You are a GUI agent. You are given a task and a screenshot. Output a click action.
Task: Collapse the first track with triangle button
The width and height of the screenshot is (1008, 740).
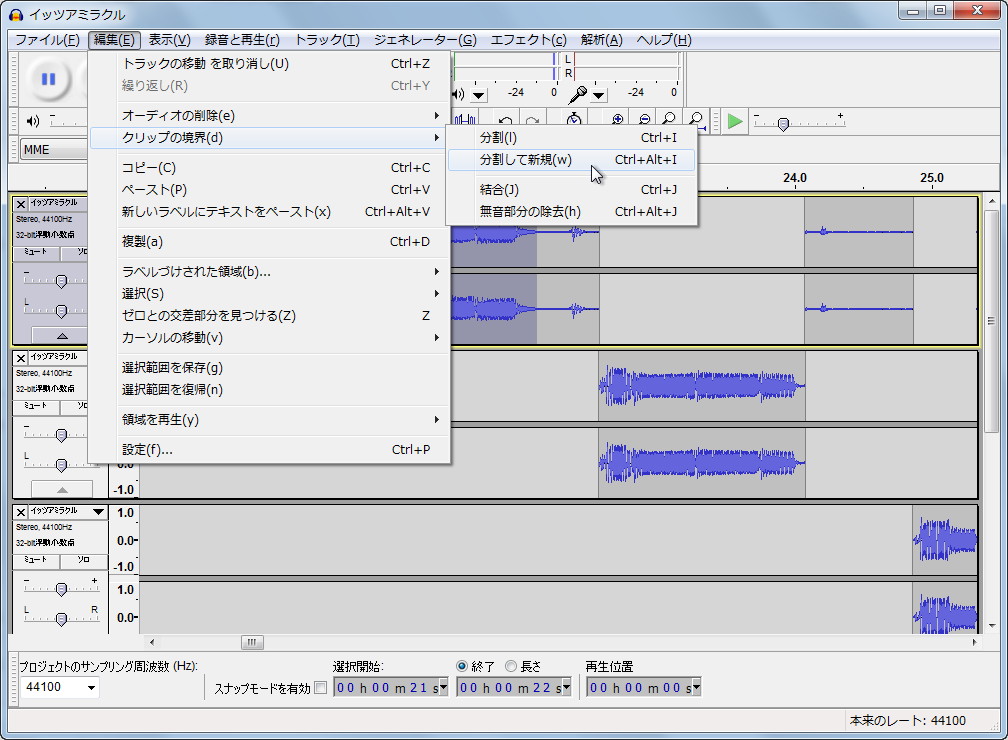tap(62, 336)
